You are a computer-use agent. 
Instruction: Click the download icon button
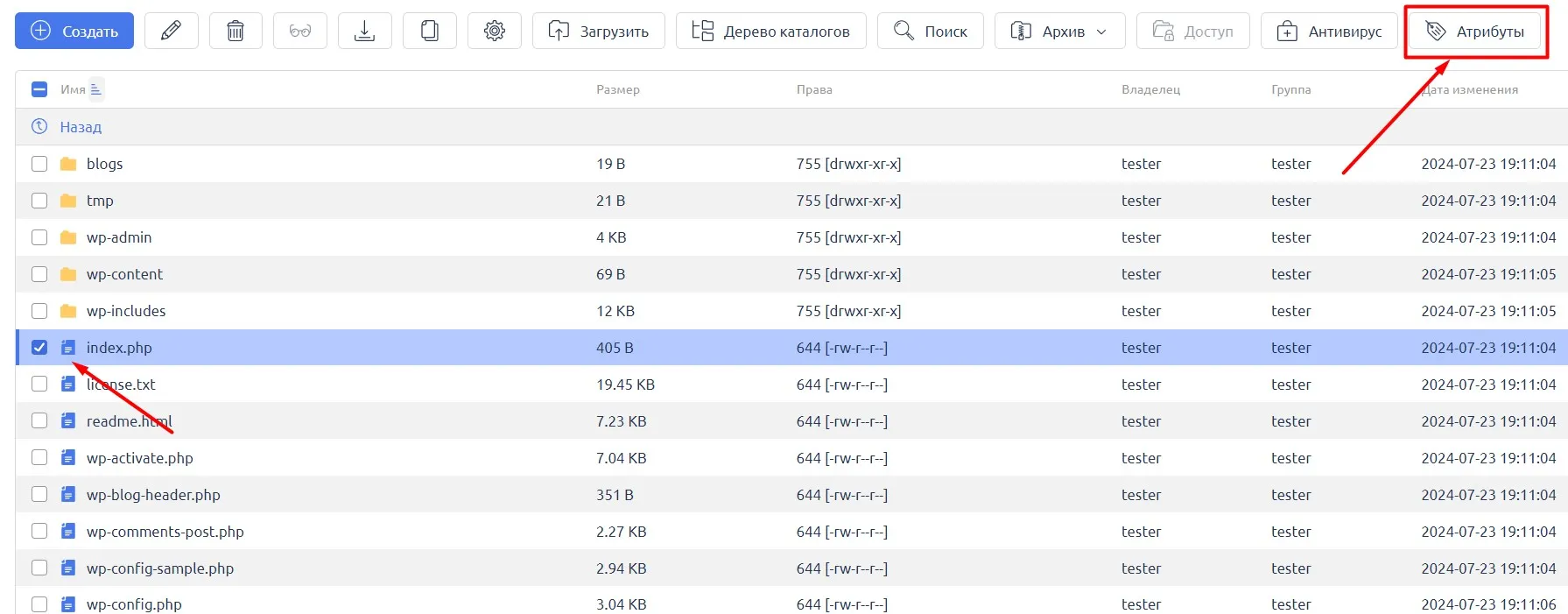pyautogui.click(x=364, y=31)
